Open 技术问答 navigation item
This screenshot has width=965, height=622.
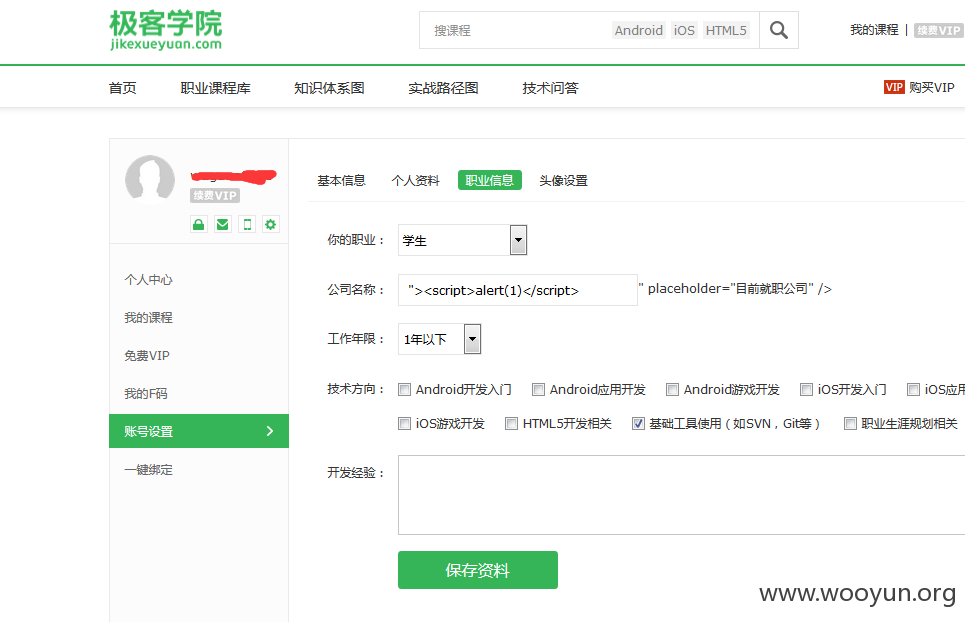pyautogui.click(x=550, y=88)
